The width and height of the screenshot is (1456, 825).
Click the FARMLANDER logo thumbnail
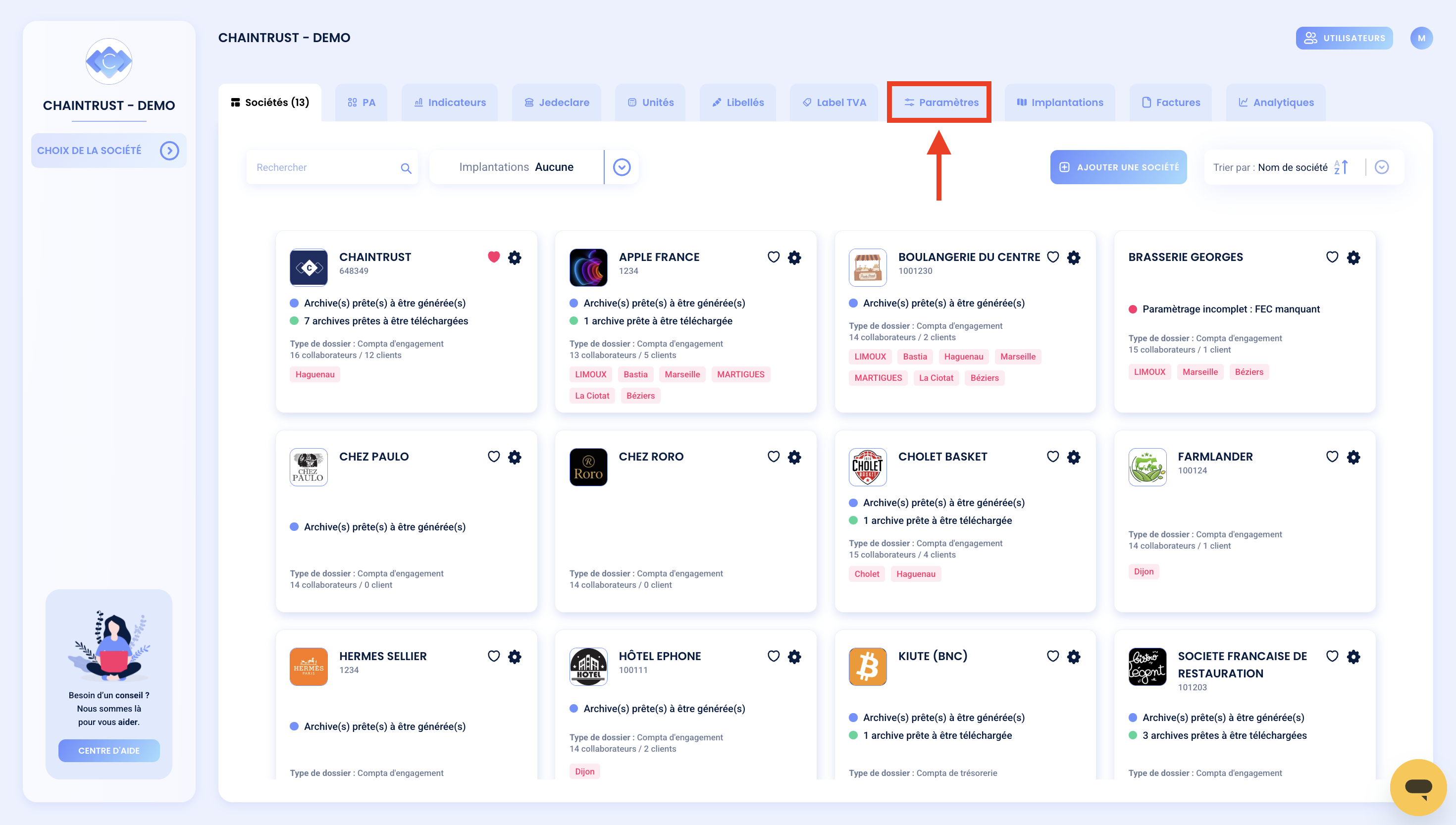coord(1147,467)
